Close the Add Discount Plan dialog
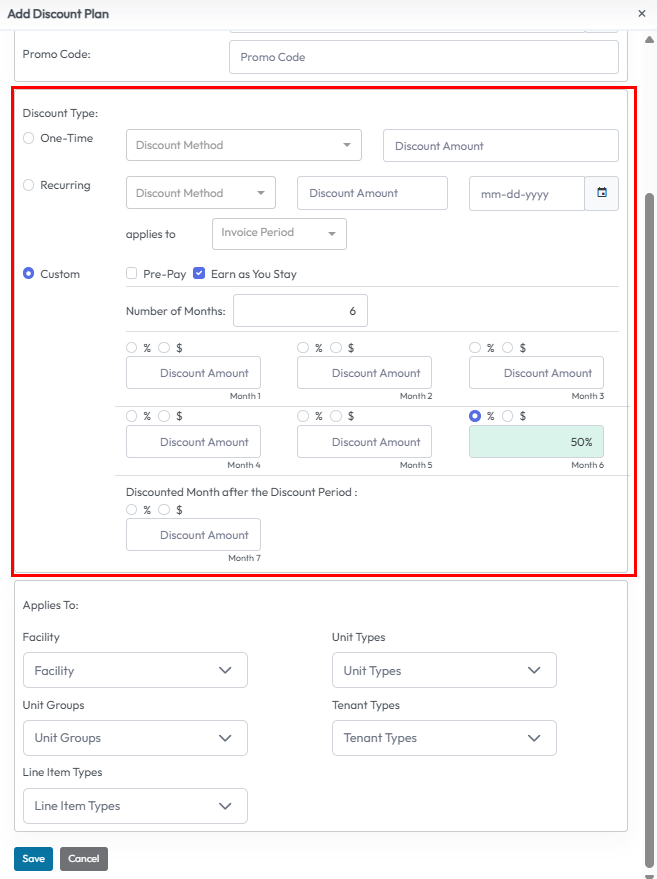Screen dimensions: 657x879 tap(641, 14)
